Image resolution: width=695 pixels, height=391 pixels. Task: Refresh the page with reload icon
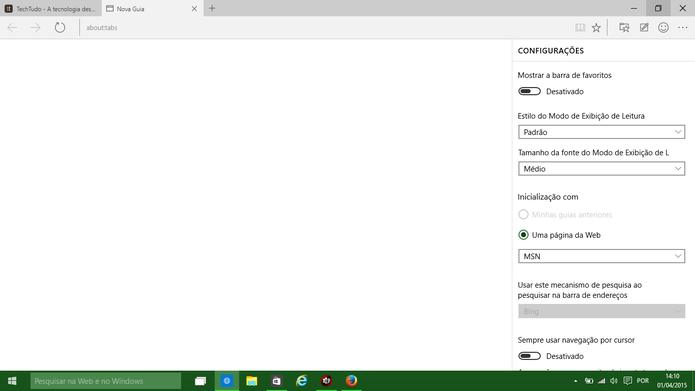(60, 27)
